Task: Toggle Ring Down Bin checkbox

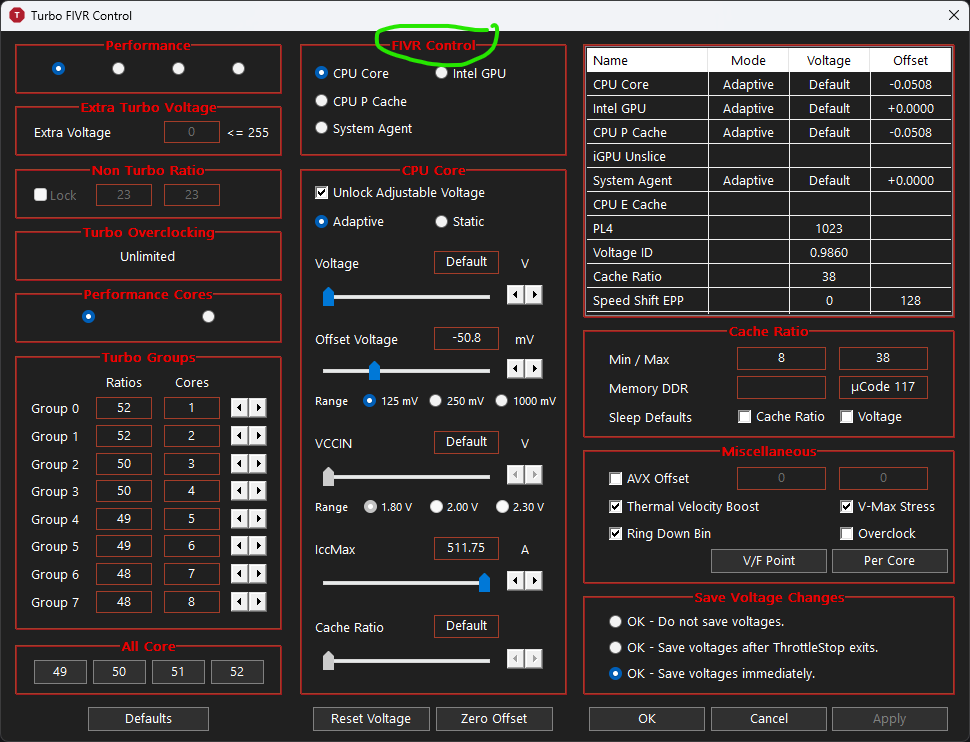Action: 616,533
